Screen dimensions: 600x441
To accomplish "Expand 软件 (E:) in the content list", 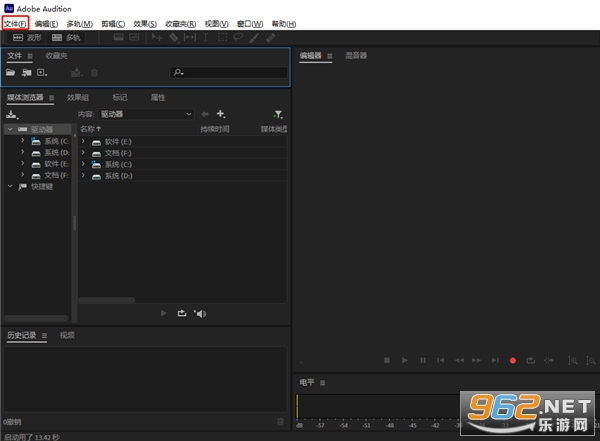I will tap(83, 141).
